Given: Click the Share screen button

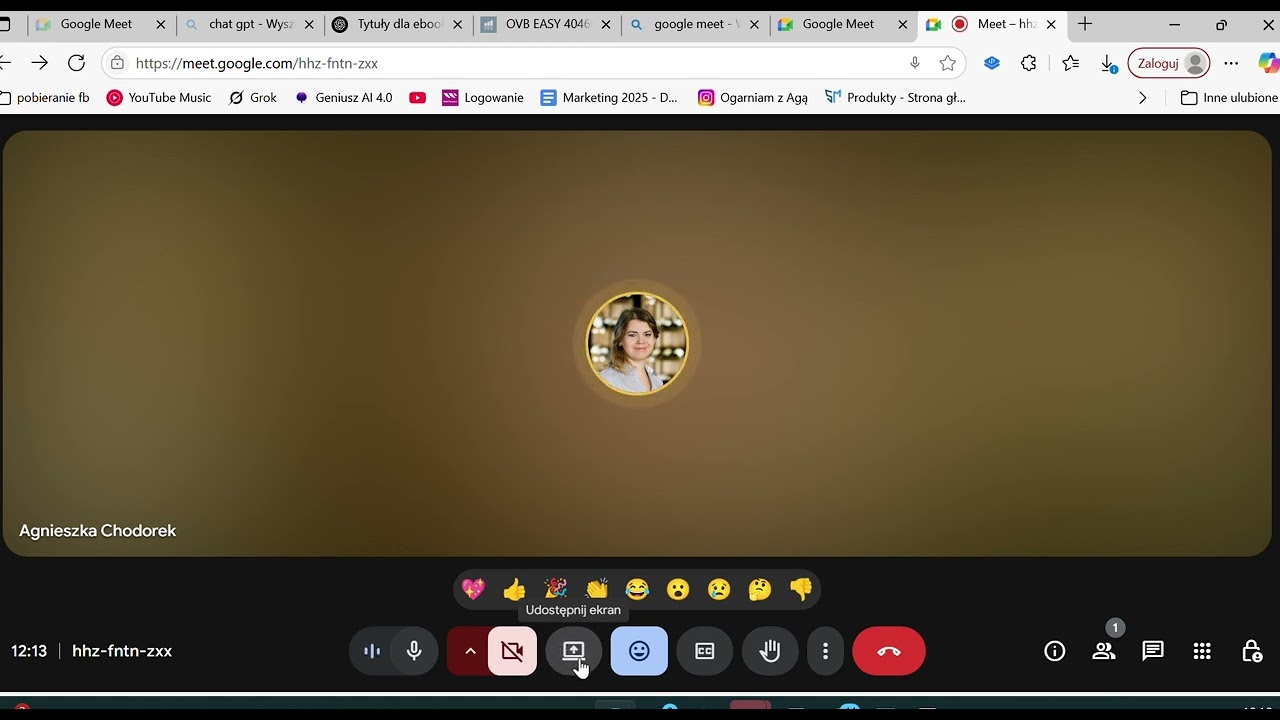Looking at the screenshot, I should [573, 651].
